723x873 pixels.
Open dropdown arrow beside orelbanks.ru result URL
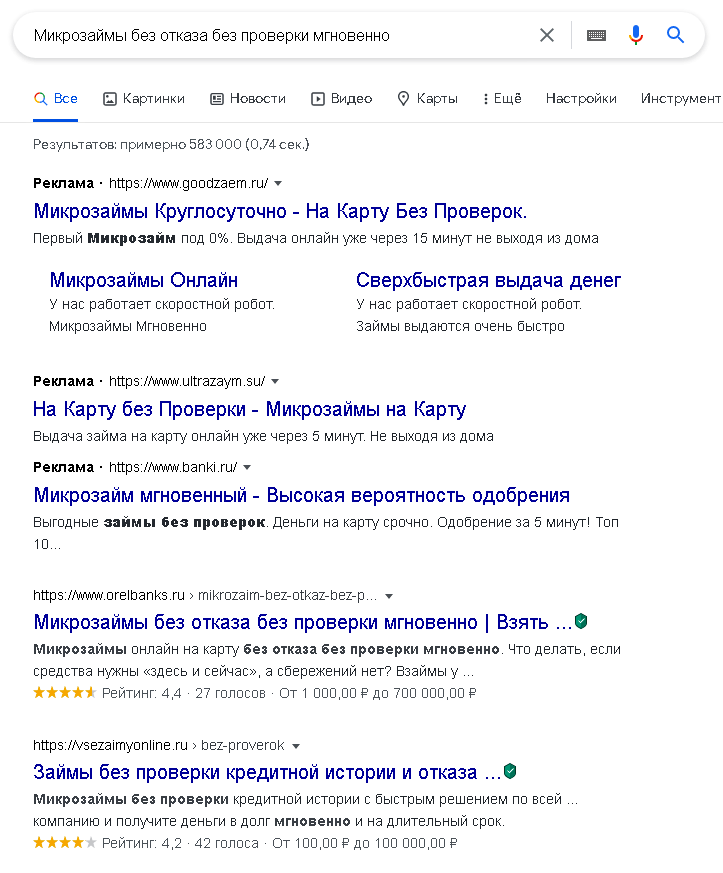[x=389, y=595]
